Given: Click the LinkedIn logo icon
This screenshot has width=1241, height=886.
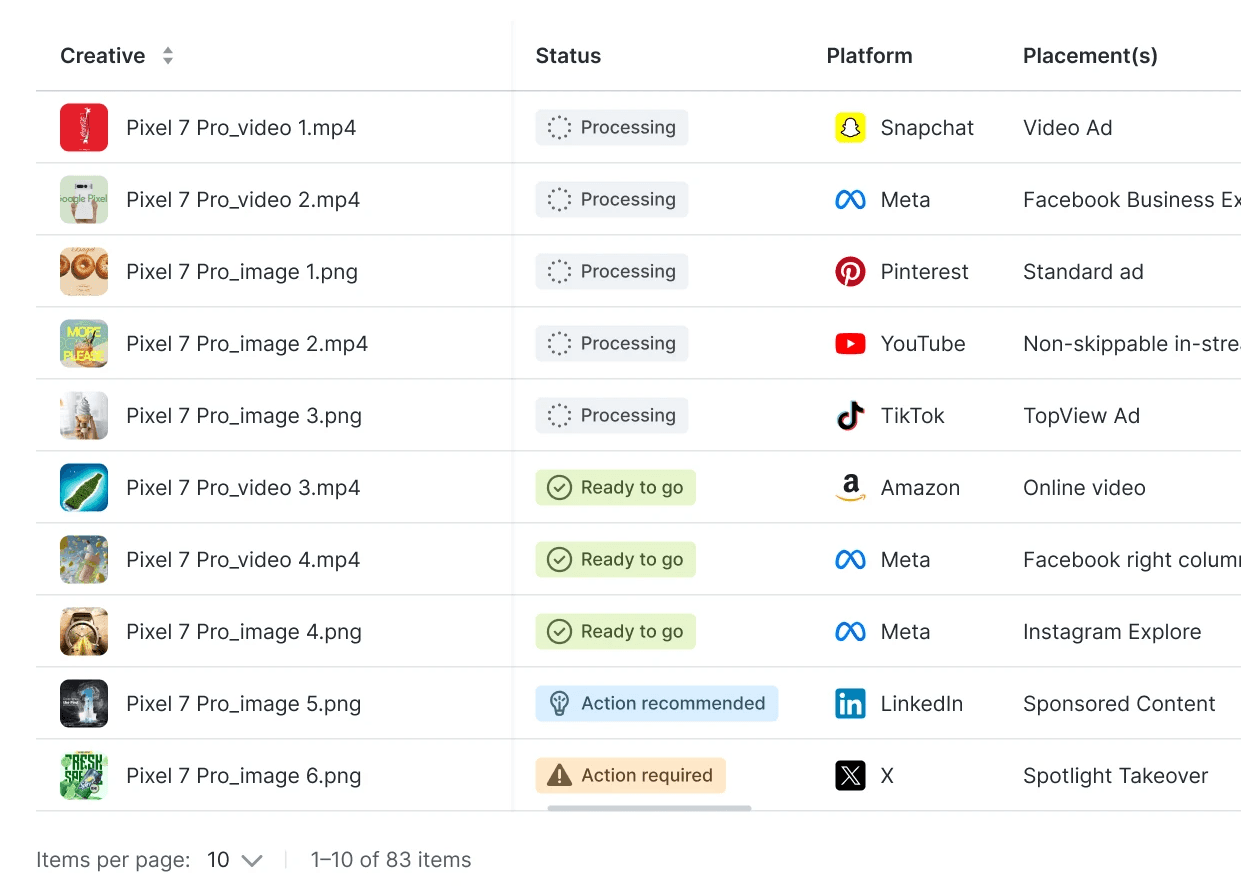Looking at the screenshot, I should [850, 704].
